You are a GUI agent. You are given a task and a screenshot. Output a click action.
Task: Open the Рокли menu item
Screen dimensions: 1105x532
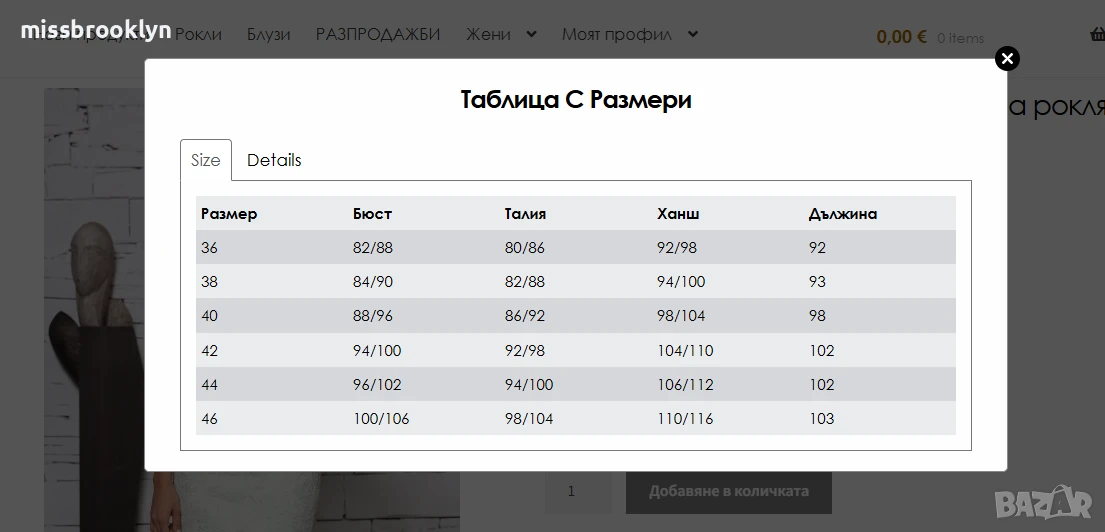198,34
